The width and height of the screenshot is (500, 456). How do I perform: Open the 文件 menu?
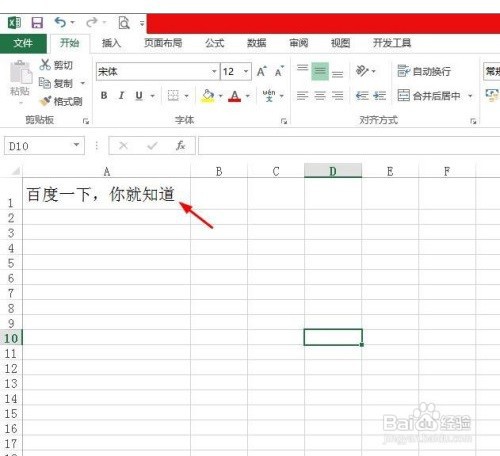click(x=23, y=43)
